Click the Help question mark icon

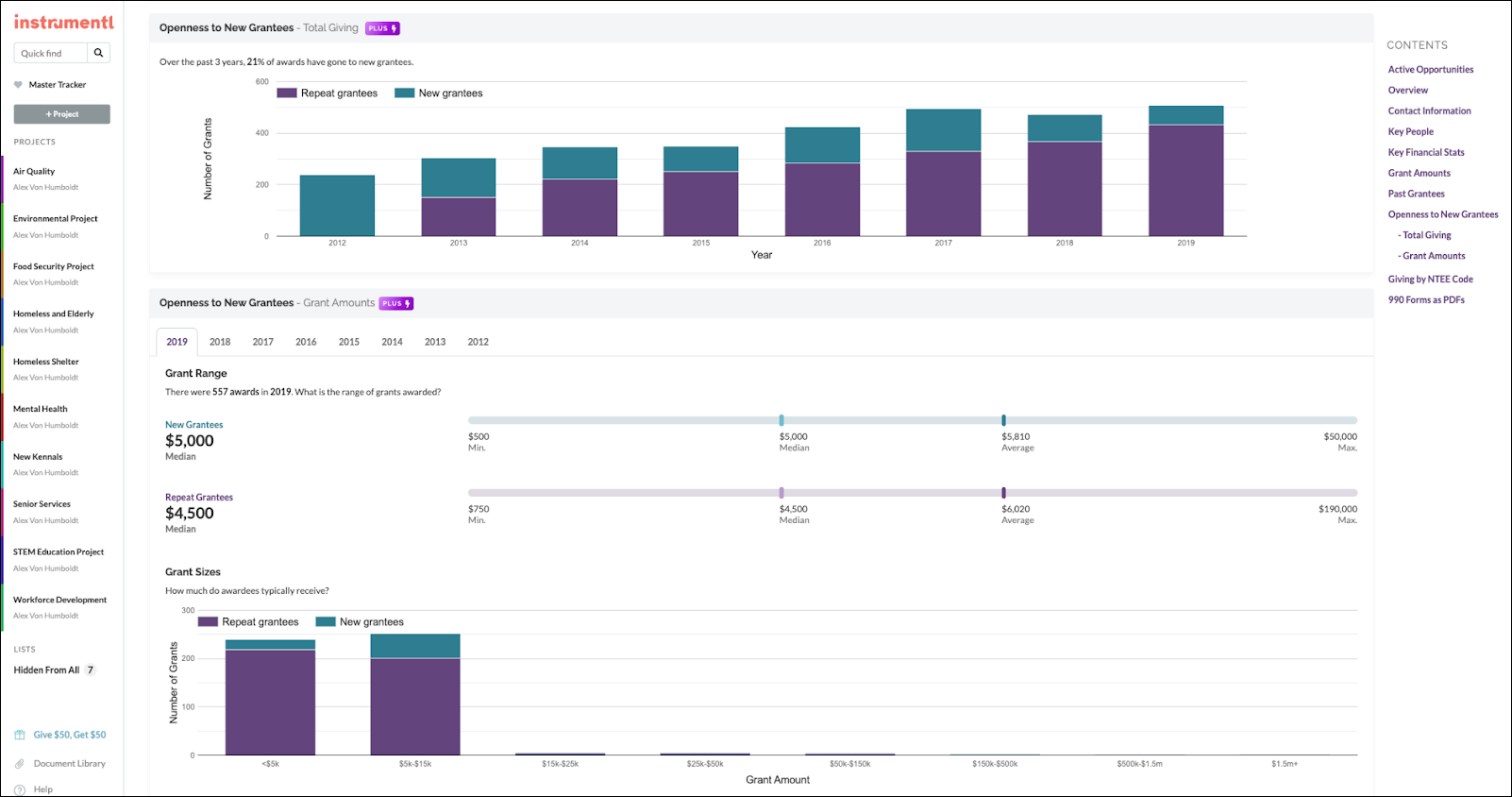(20, 789)
